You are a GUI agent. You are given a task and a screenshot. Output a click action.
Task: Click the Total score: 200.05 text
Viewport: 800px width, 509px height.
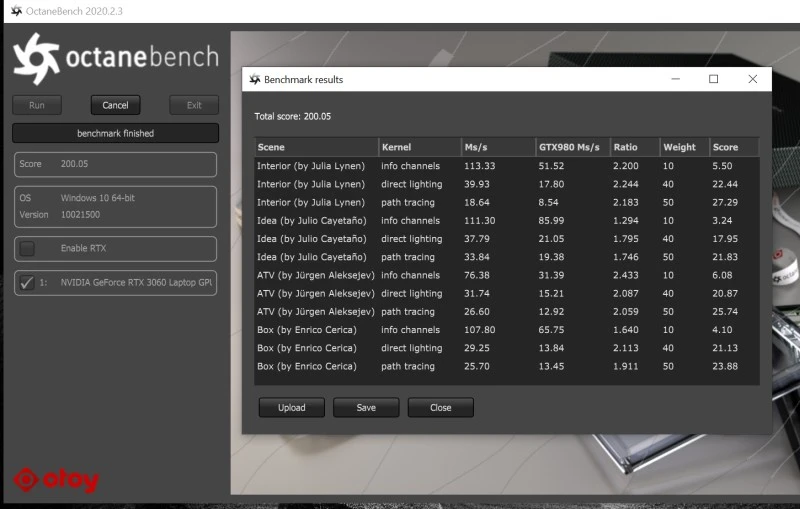tap(292, 116)
